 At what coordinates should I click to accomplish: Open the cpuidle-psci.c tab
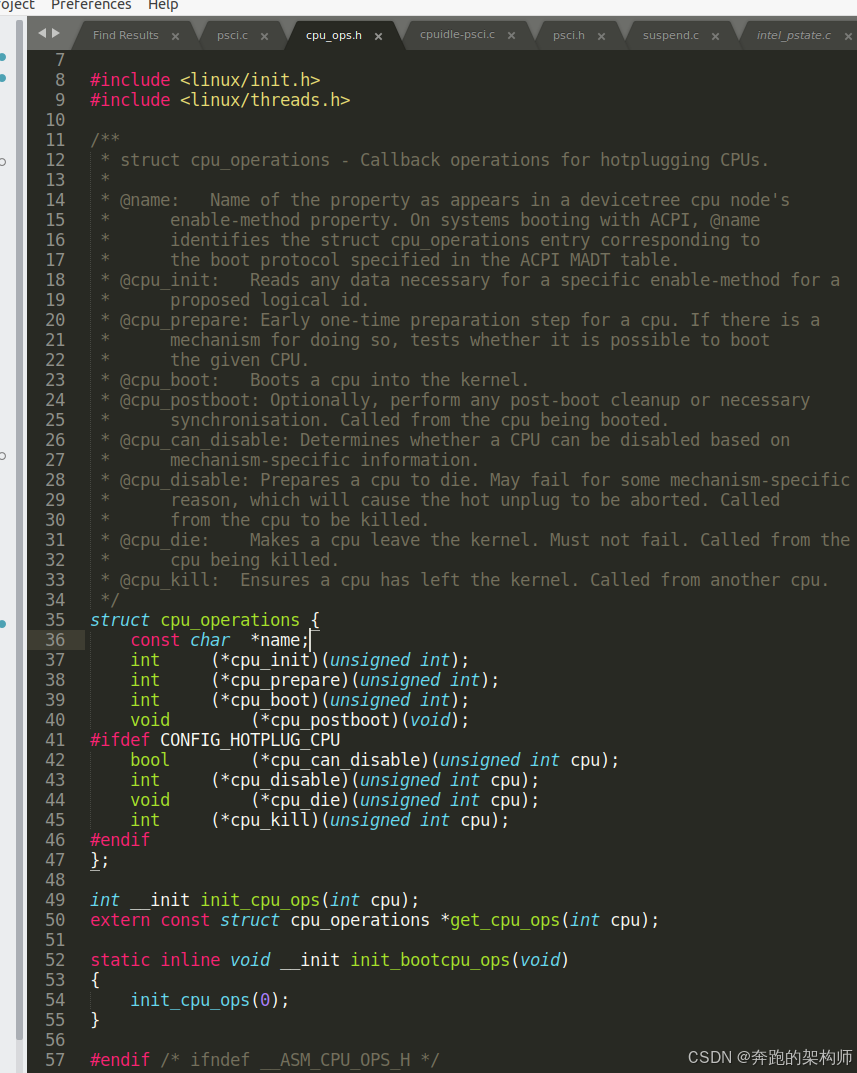pyautogui.click(x=457, y=34)
